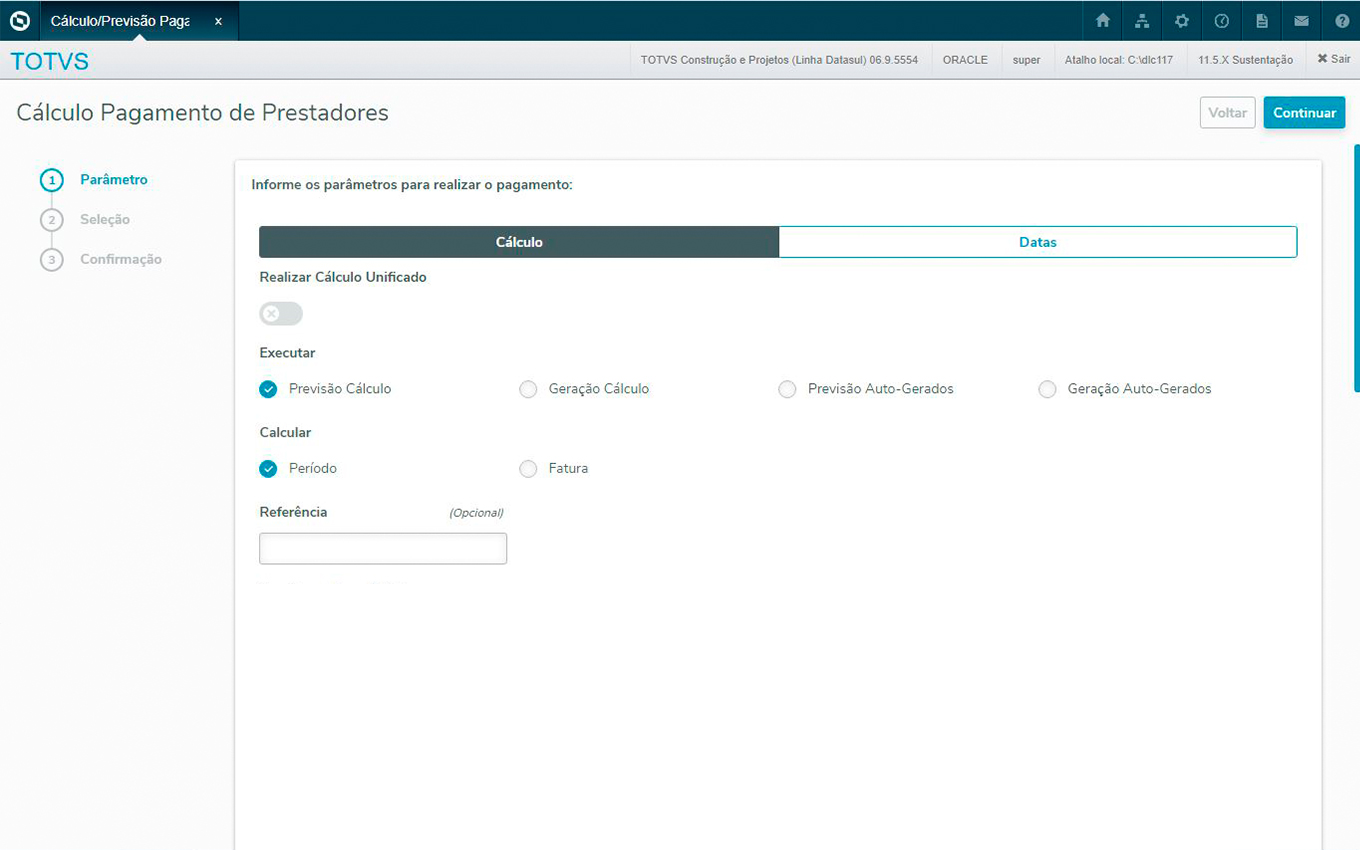The width and height of the screenshot is (1360, 850).
Task: Go to Seleção step in wizard
Action: 104,219
